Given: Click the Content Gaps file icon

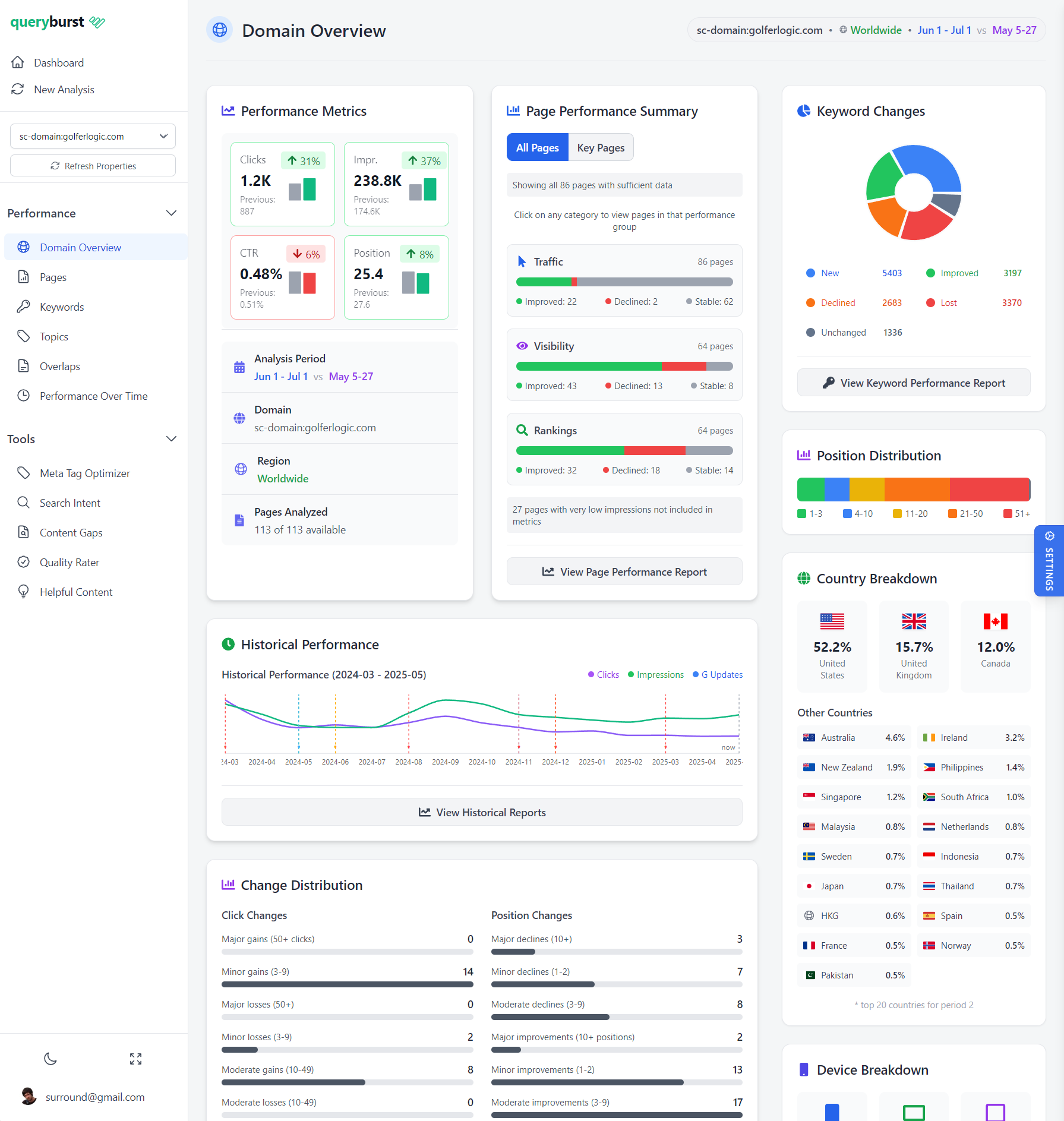Looking at the screenshot, I should click(x=24, y=532).
